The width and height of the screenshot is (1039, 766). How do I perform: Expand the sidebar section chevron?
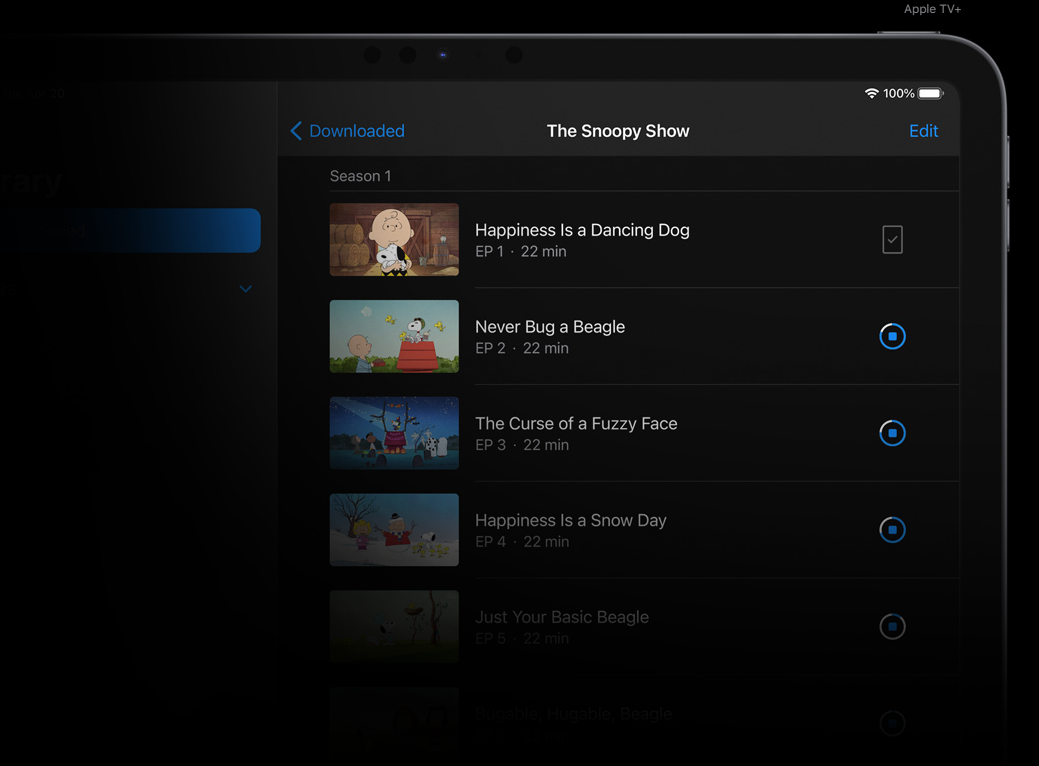point(245,289)
